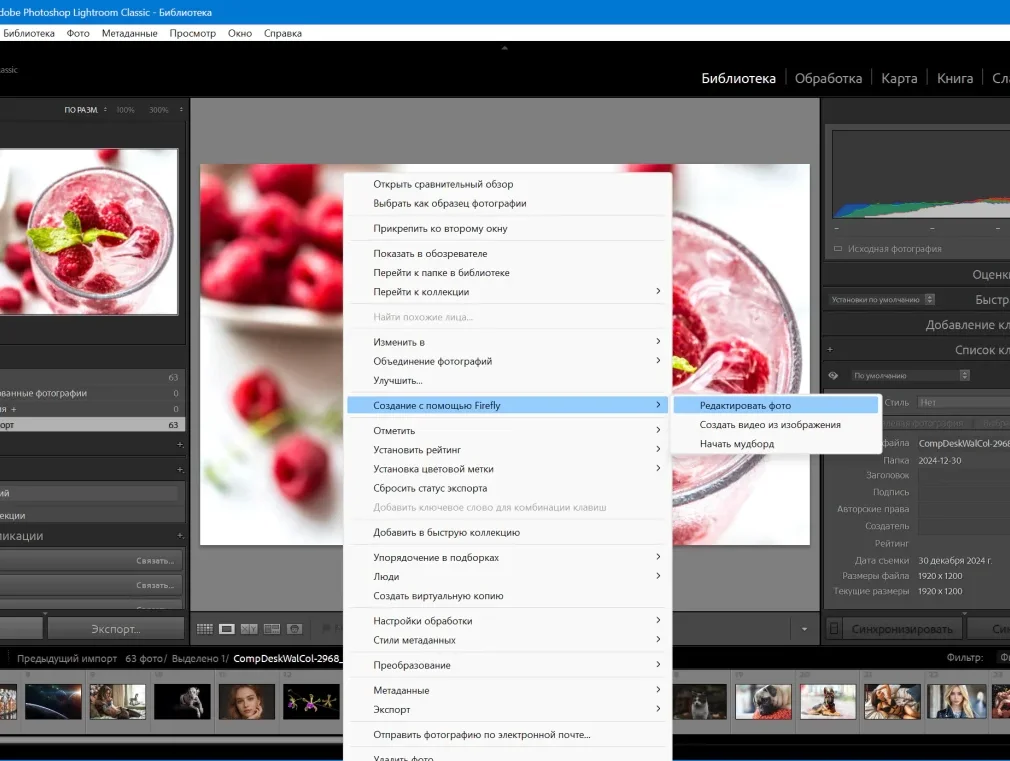
Task: Choose Редактировать фото in Firefly submenu
Action: [745, 406]
